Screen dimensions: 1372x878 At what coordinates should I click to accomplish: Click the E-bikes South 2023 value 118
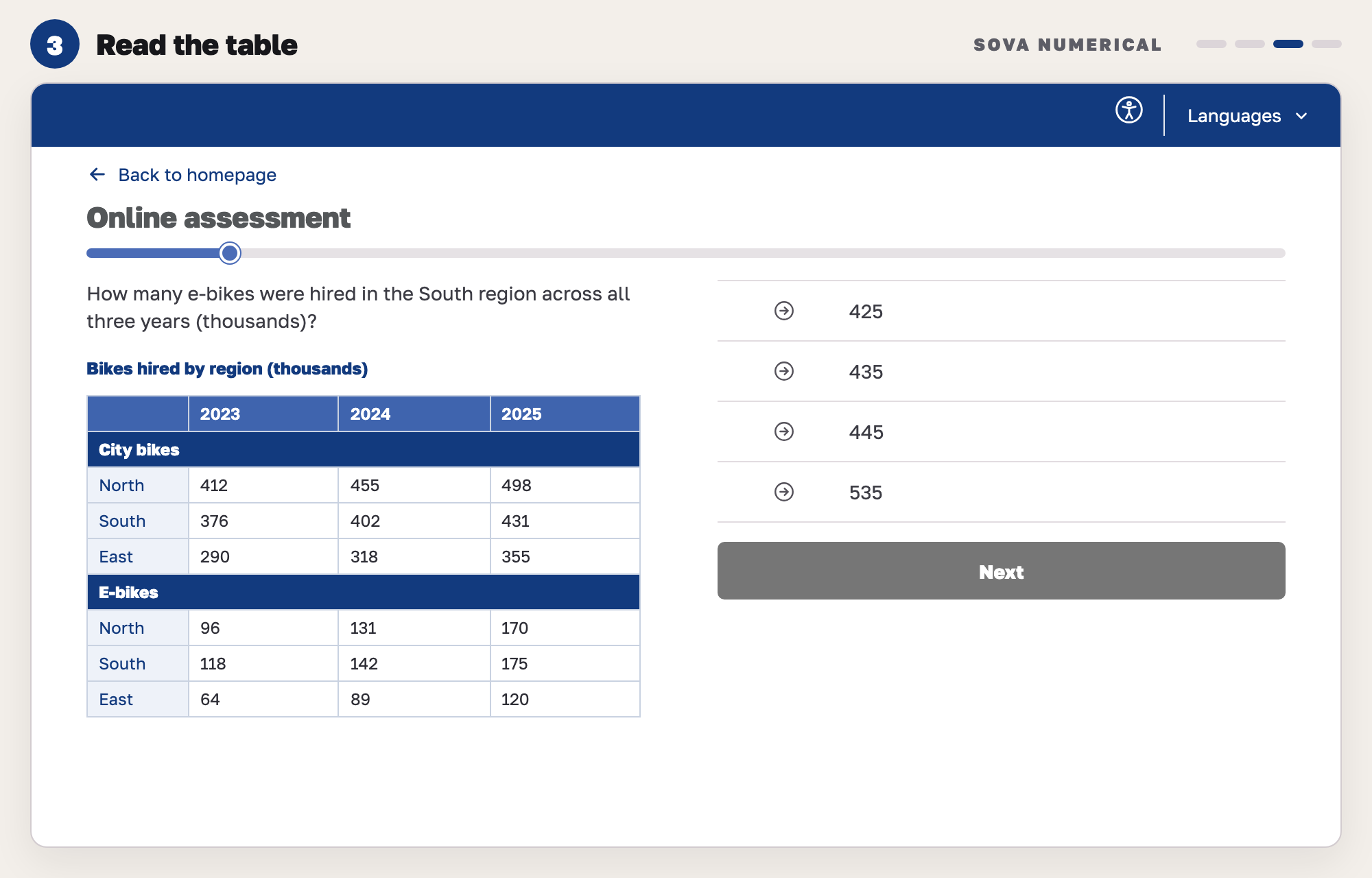(x=263, y=663)
